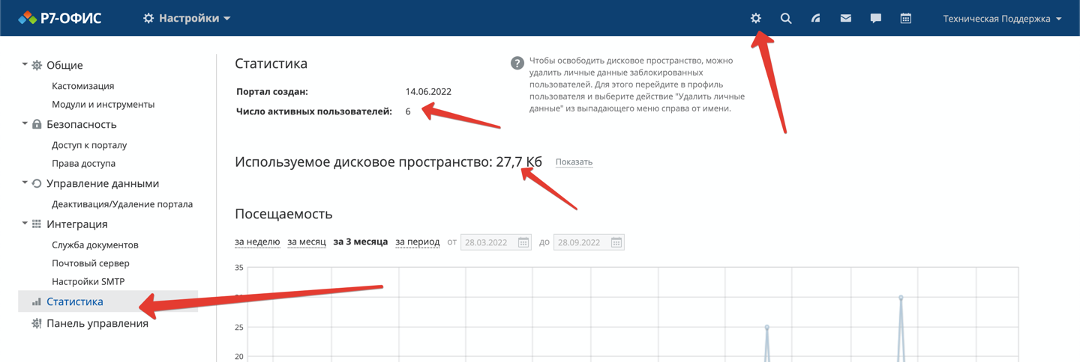Open the Настройки dropdown in header

187,19
